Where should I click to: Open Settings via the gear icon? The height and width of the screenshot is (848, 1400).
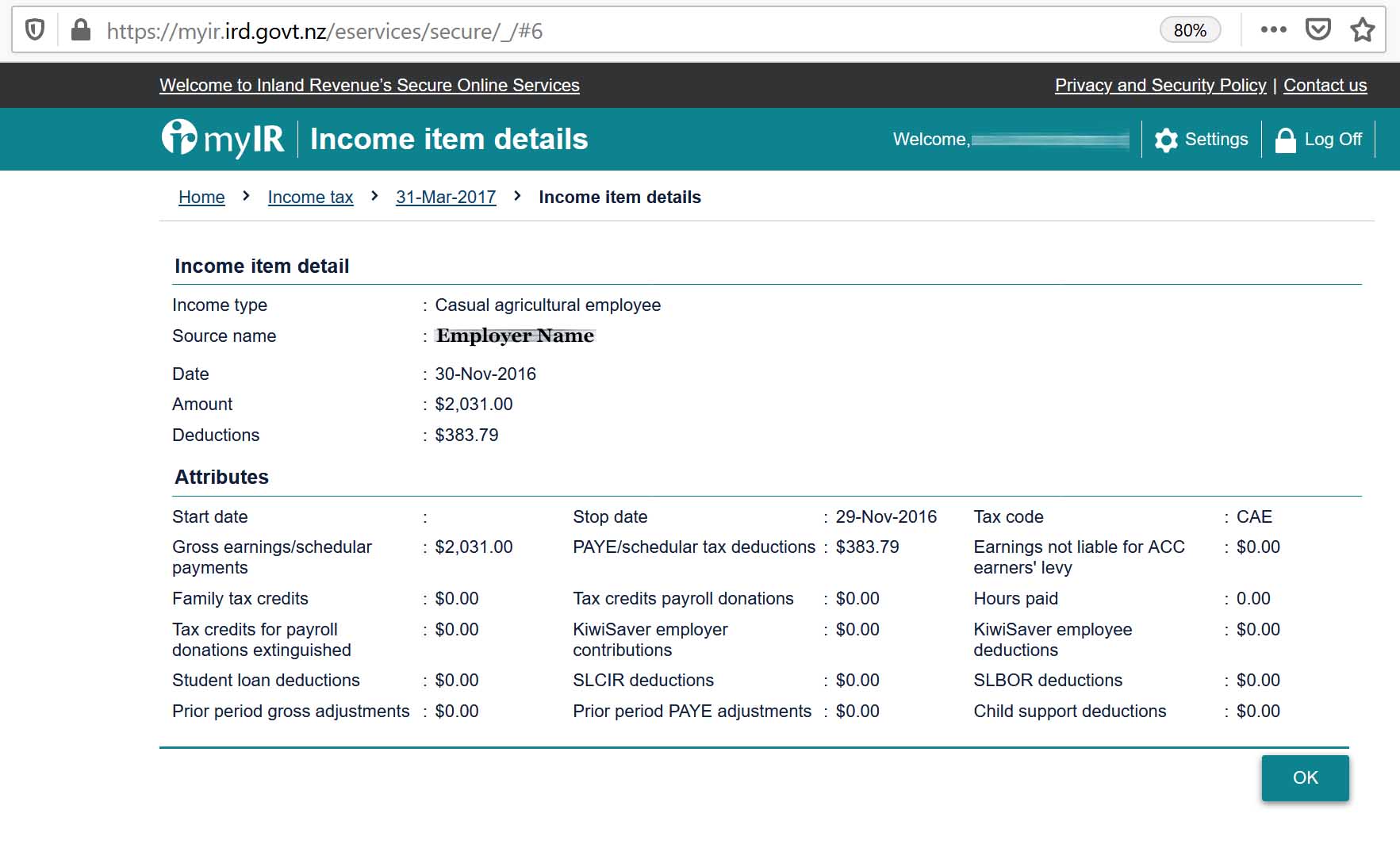(1166, 139)
